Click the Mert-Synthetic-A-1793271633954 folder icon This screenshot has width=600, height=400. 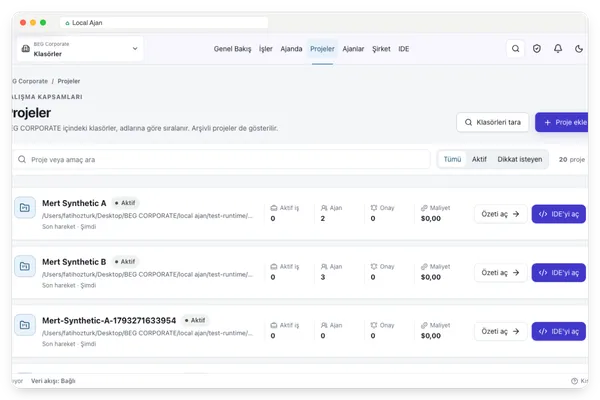pyautogui.click(x=25, y=325)
